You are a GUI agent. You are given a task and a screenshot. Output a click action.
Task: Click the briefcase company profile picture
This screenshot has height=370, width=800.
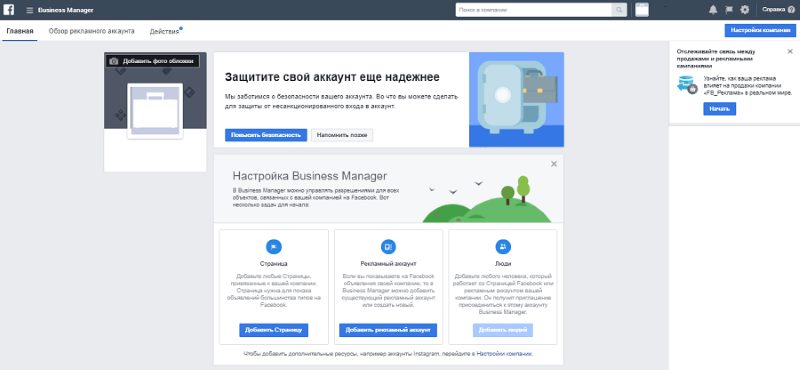pyautogui.click(x=155, y=111)
